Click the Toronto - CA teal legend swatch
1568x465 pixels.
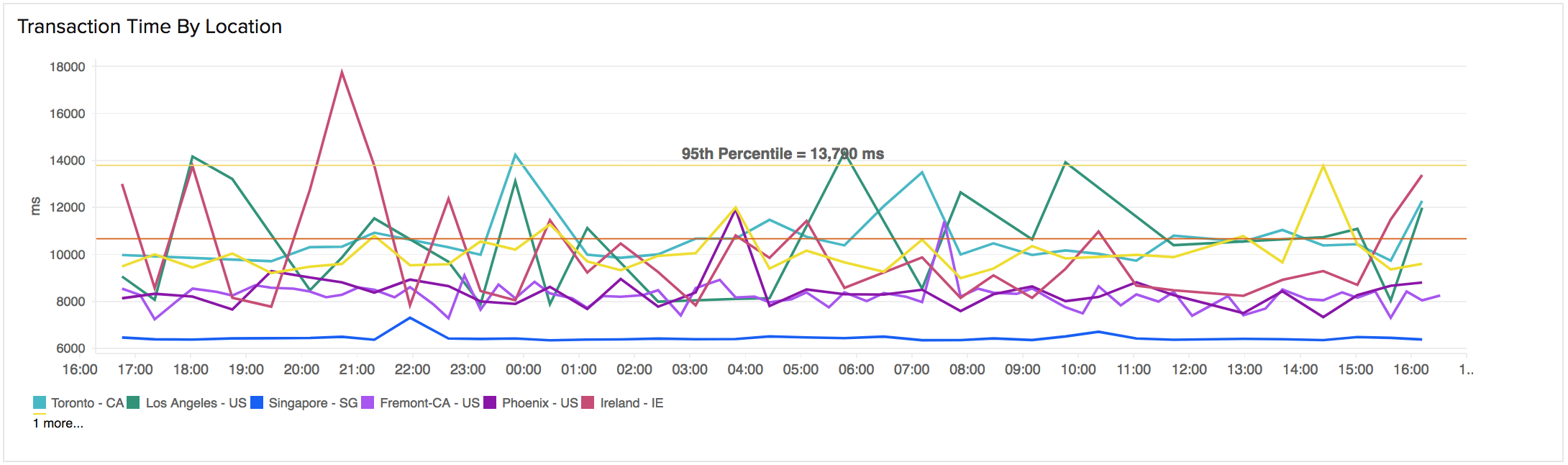tap(40, 403)
